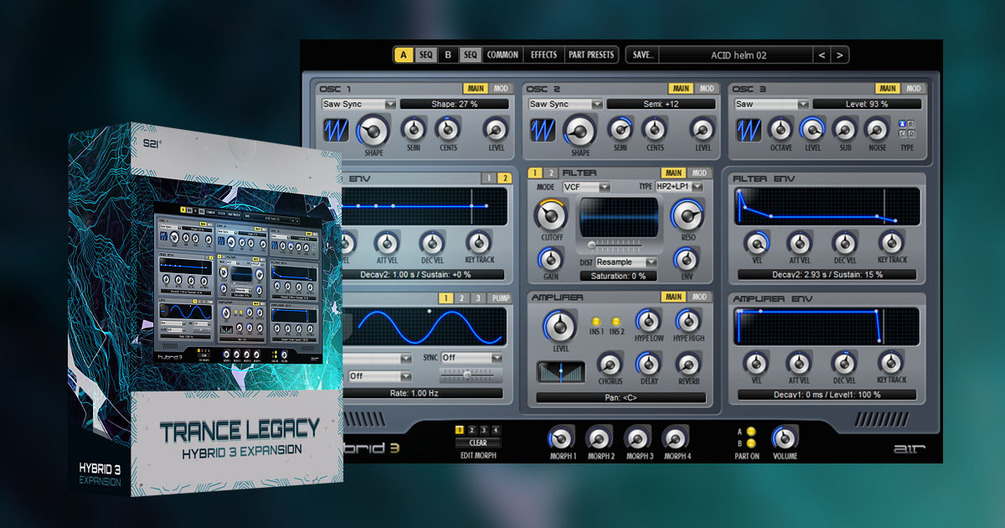Screen dimensions: 1005x528
Task: Toggle OSC 1 MOD view
Action: coord(501,88)
